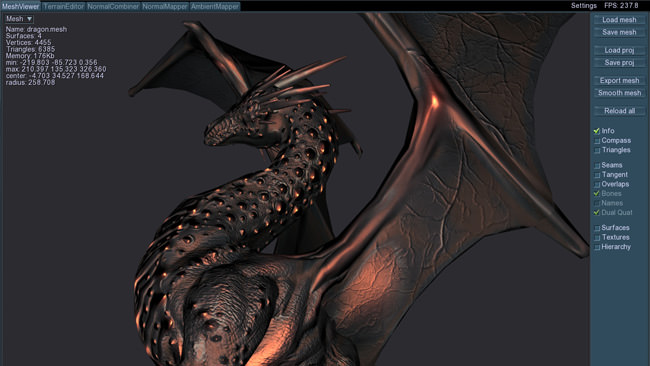Viewport: 650px width, 366px height.
Task: Enable the Hierarchy checkbox
Action: click(597, 247)
